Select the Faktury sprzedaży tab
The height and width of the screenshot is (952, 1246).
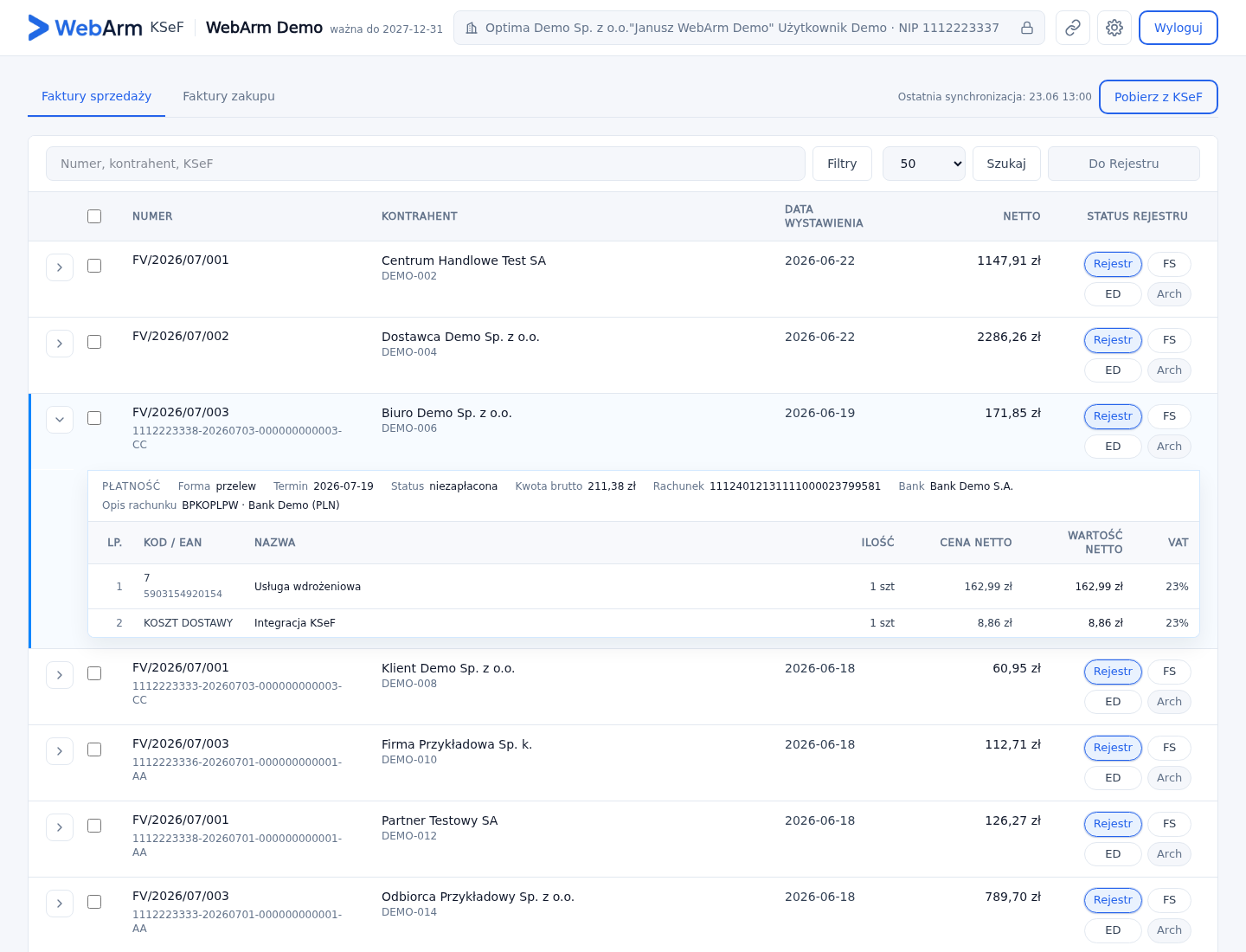pos(96,96)
